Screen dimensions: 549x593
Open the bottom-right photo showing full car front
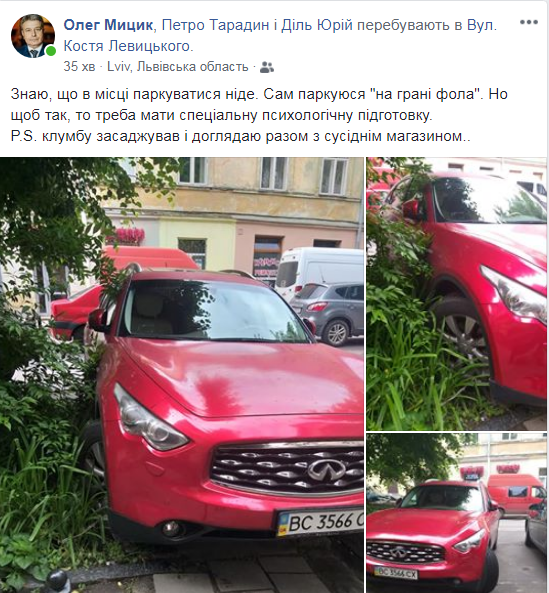[457, 513]
